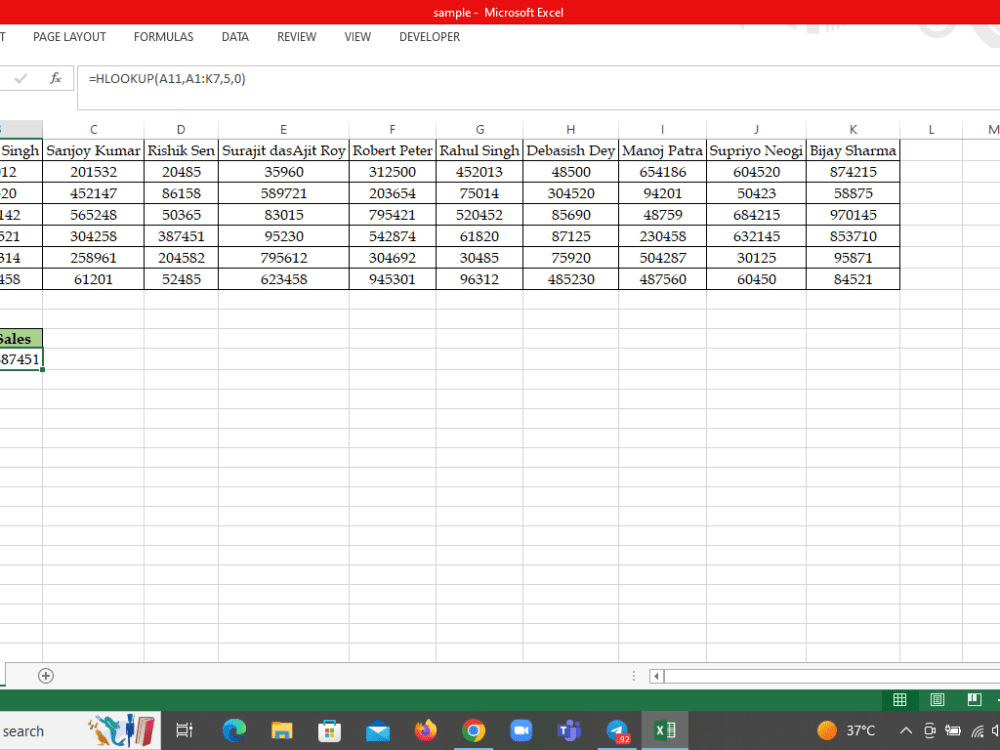Select the cell with value 201532
This screenshot has width=1000, height=750.
pos(93,172)
